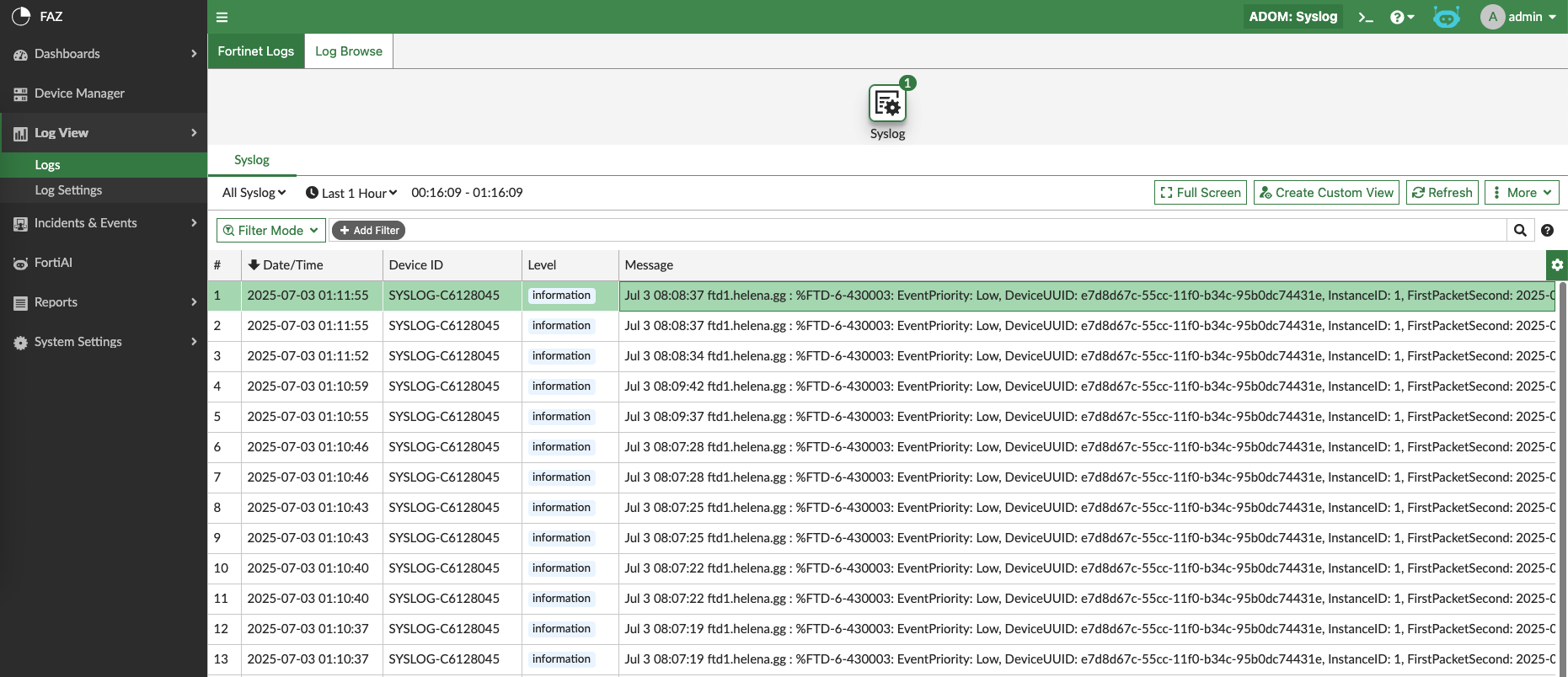Click the search magnifier icon
Screen dimensions: 1568x677
click(1520, 231)
